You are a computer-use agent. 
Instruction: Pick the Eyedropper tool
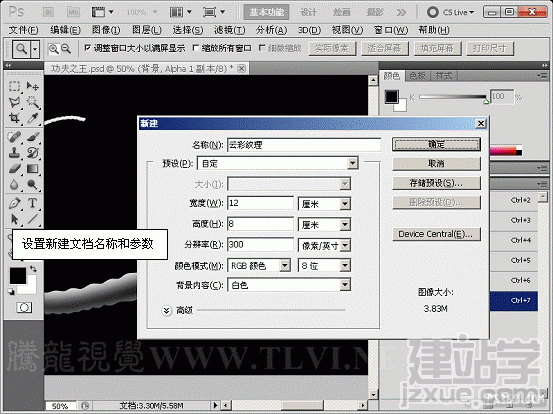pos(32,118)
